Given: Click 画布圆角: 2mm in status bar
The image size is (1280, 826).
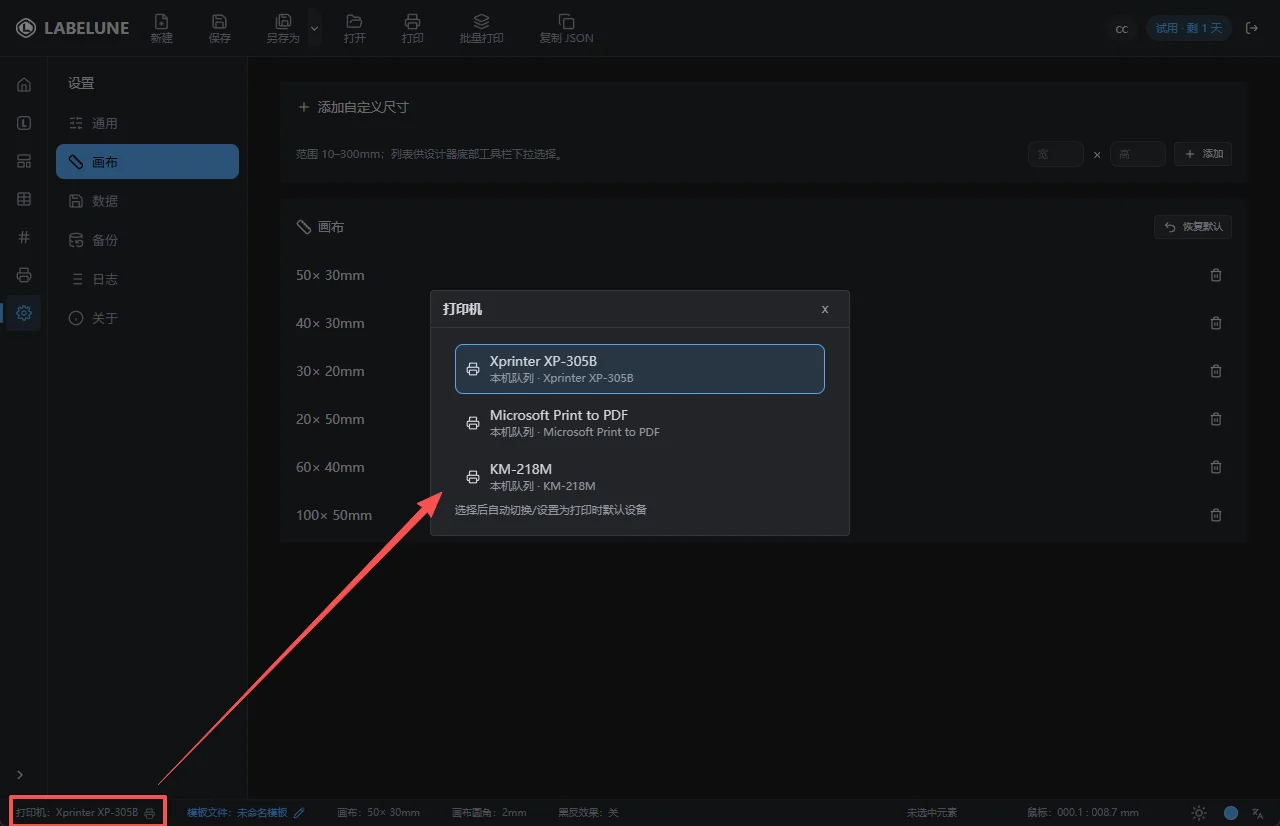Looking at the screenshot, I should pyautogui.click(x=489, y=812).
